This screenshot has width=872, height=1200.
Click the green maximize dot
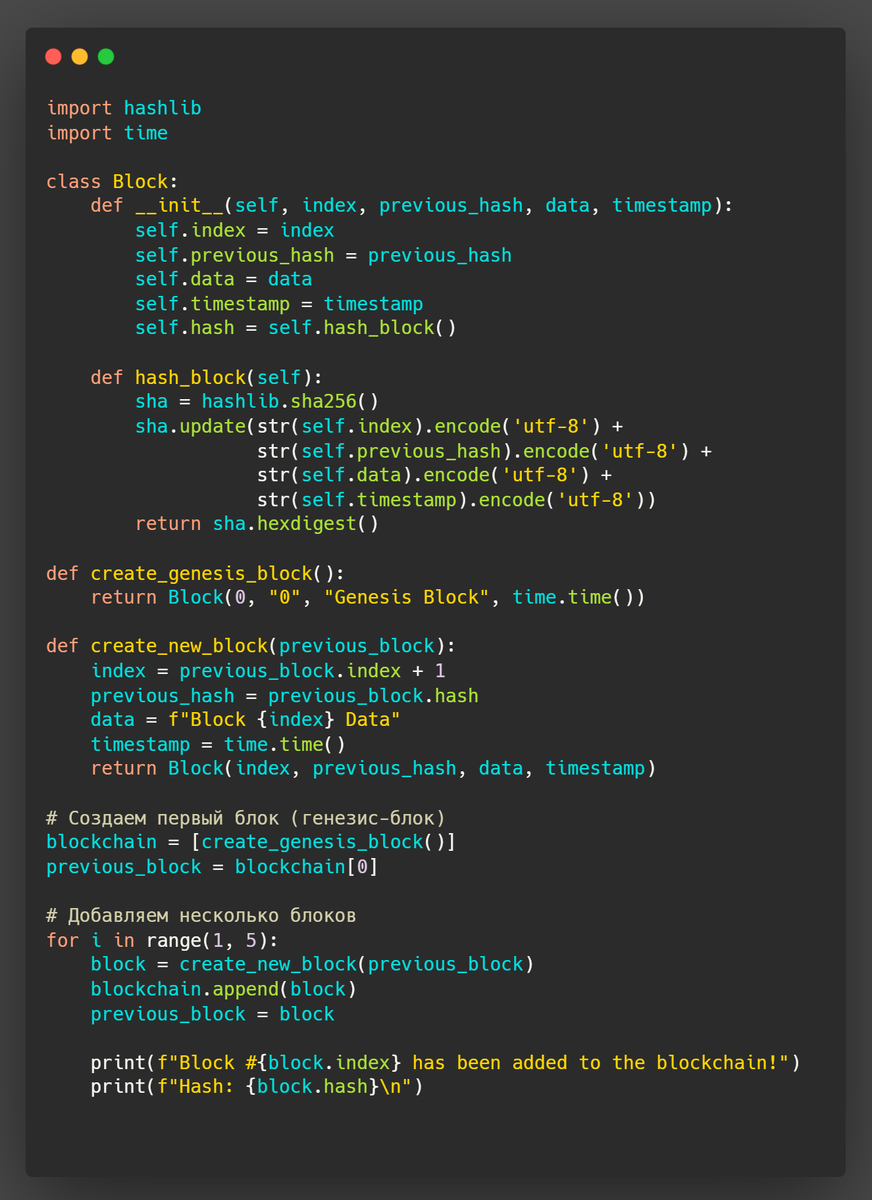coord(106,57)
